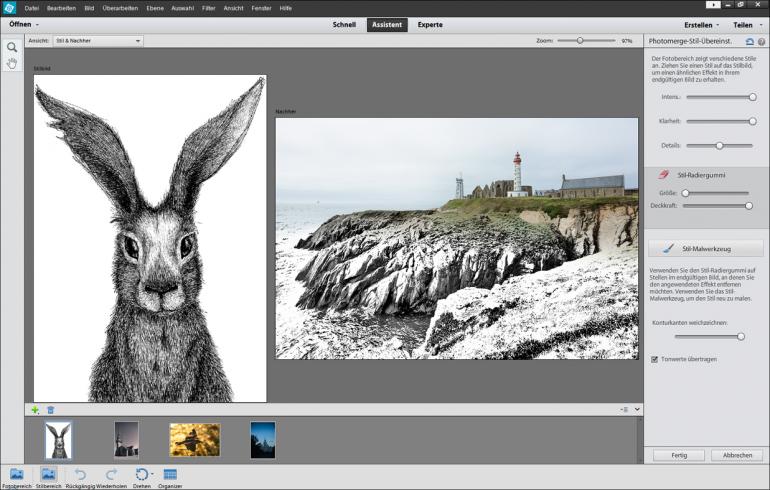
Task: Click the Klarheit slider handle
Action: coord(752,121)
